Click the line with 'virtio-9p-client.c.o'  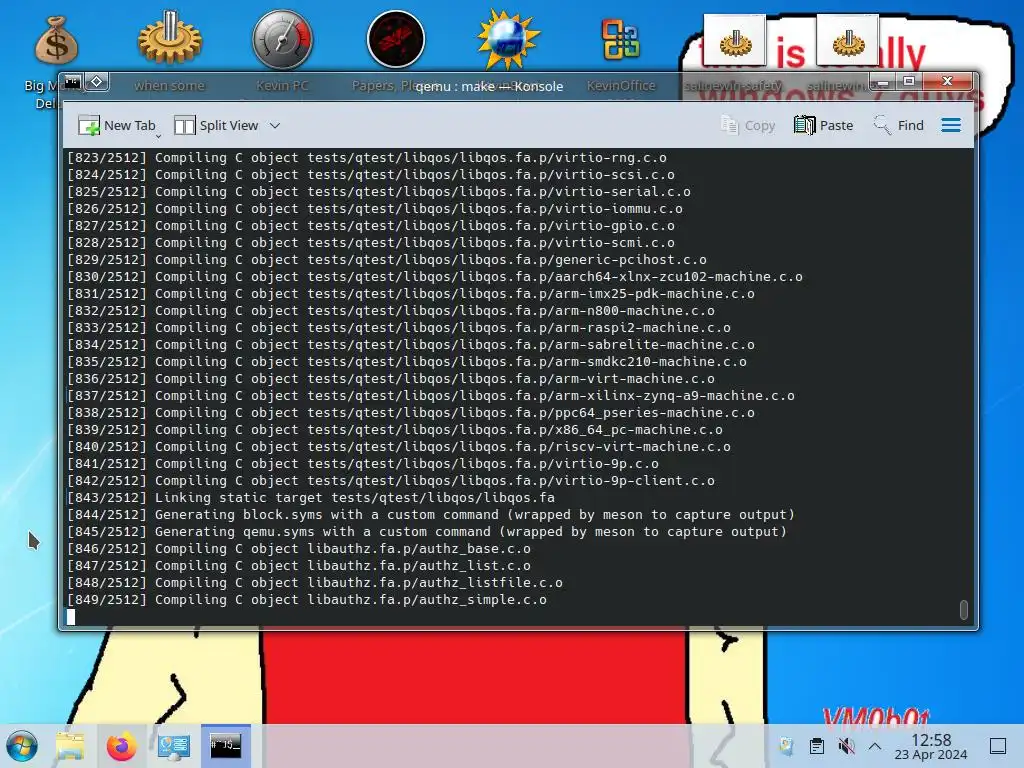coord(391,481)
